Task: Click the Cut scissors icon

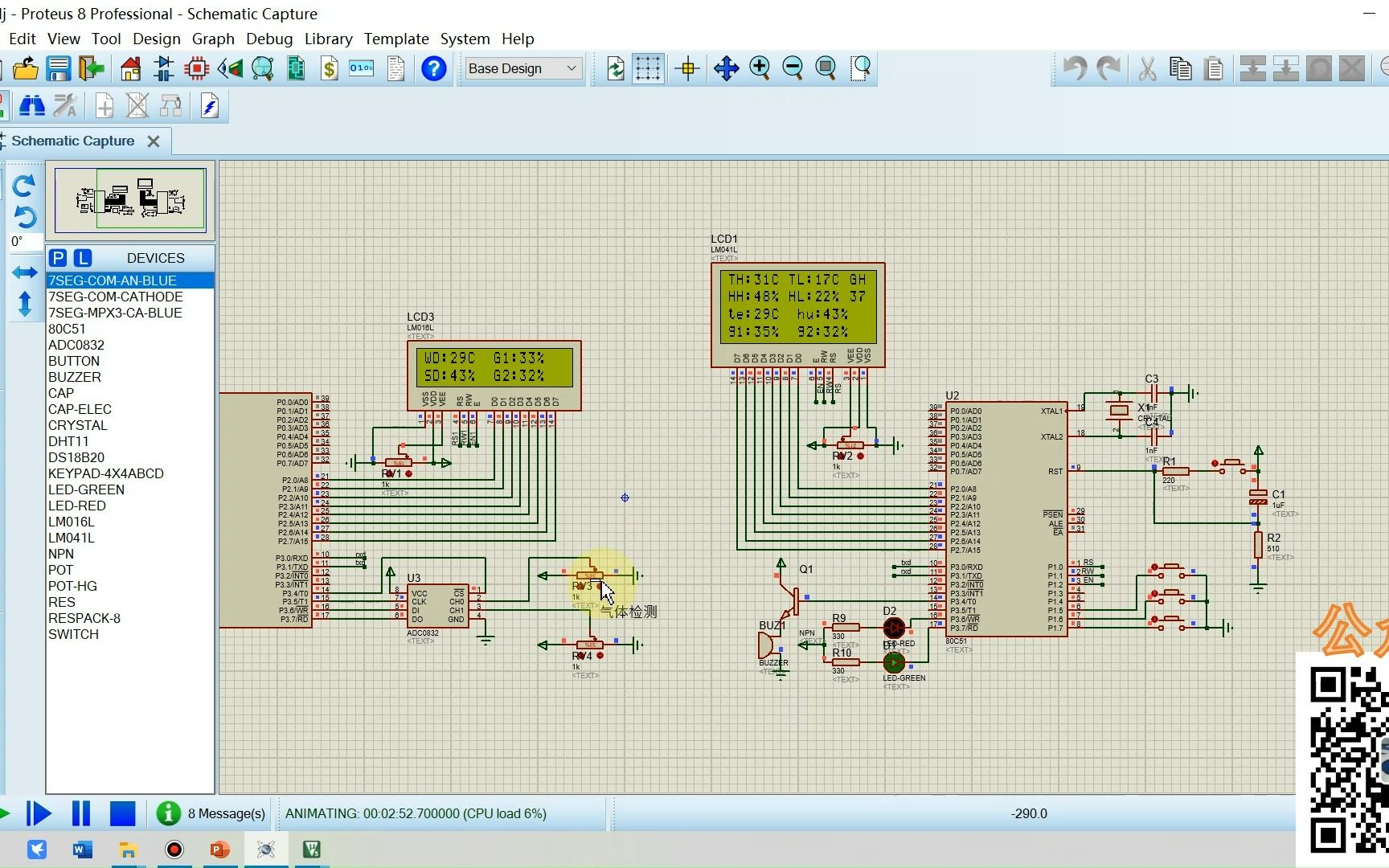Action: click(1147, 68)
